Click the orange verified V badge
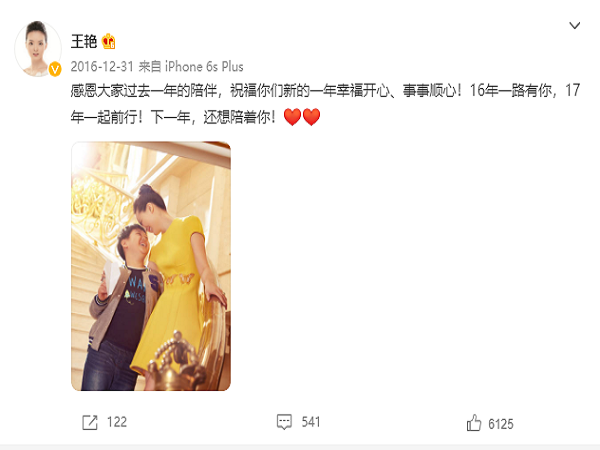Screen dimensions: 600x450 pos(55,69)
